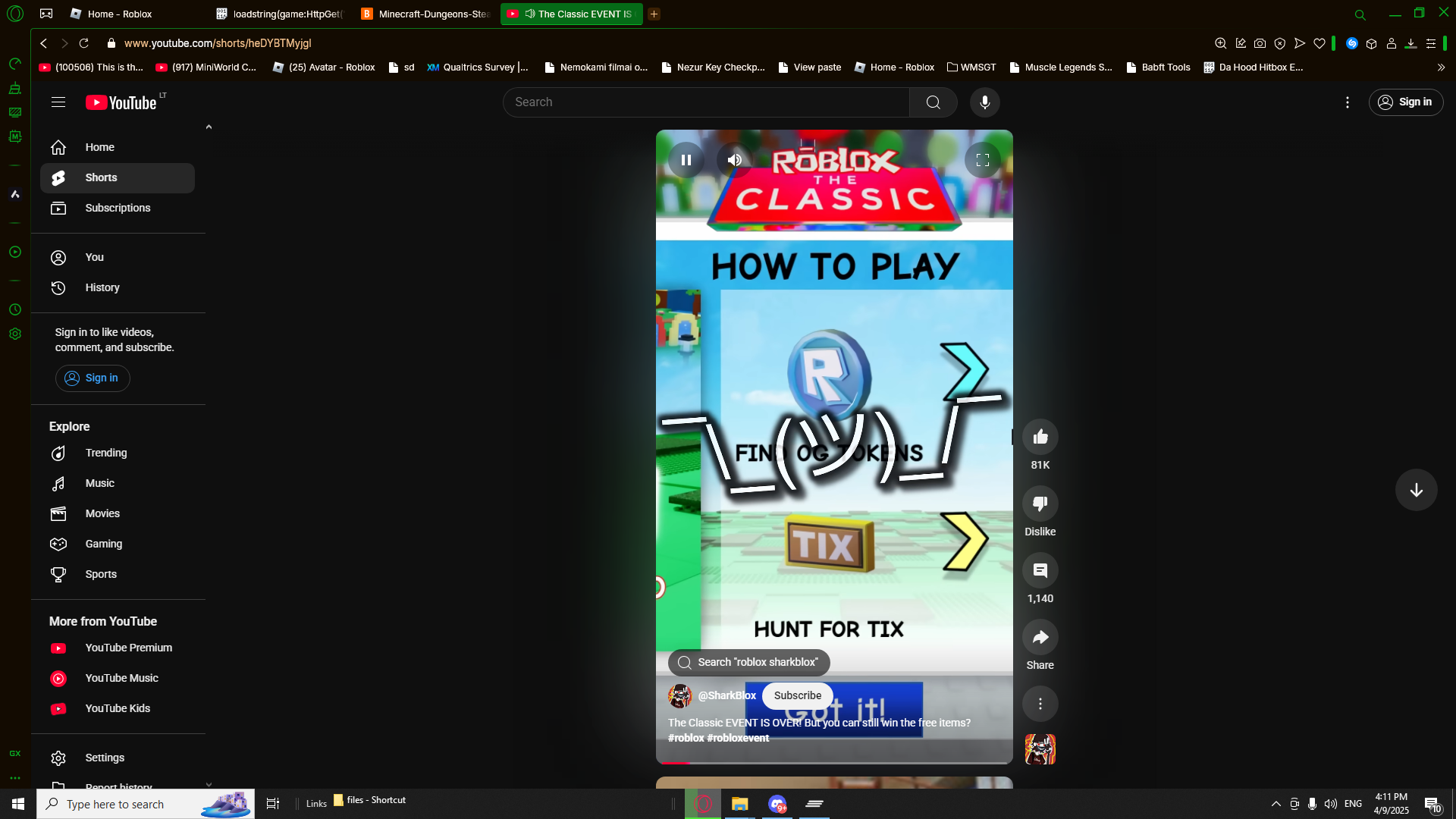This screenshot has width=1456, height=819.
Task: Sign in from the top right
Action: point(1406,102)
